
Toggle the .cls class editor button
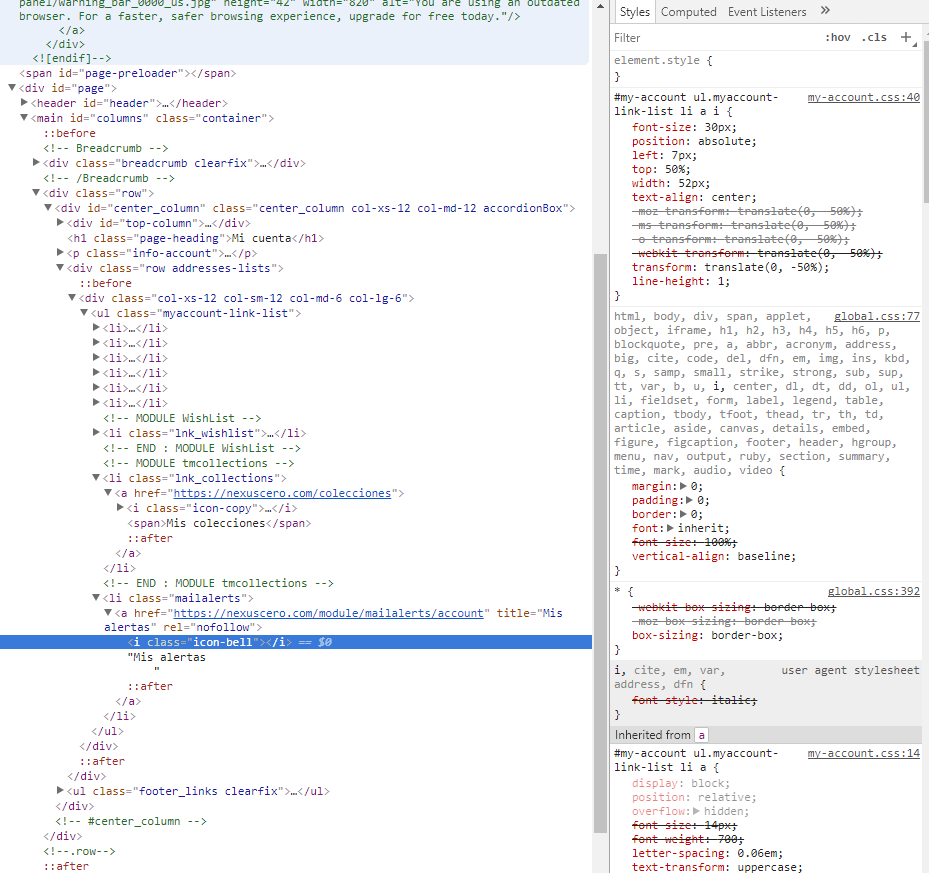tap(874, 38)
